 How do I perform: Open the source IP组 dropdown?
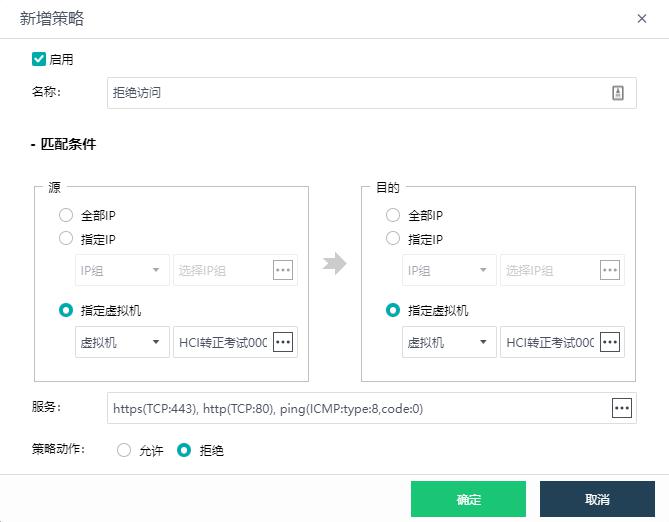point(121,270)
